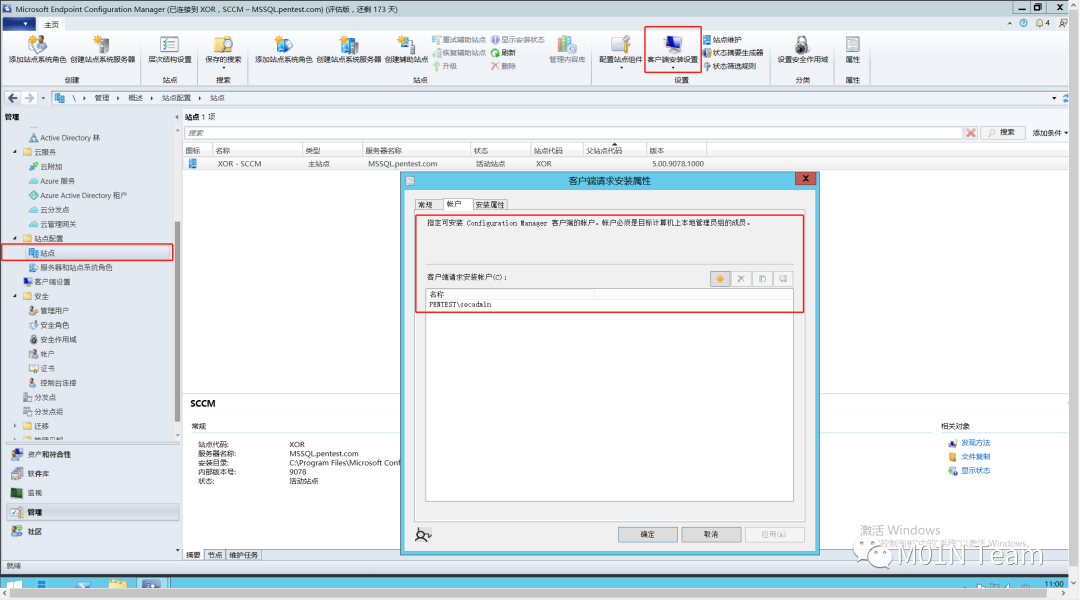Screen dimensions: 1080x600
Task: Select the 安全角色 tree node
Action: click(49, 325)
